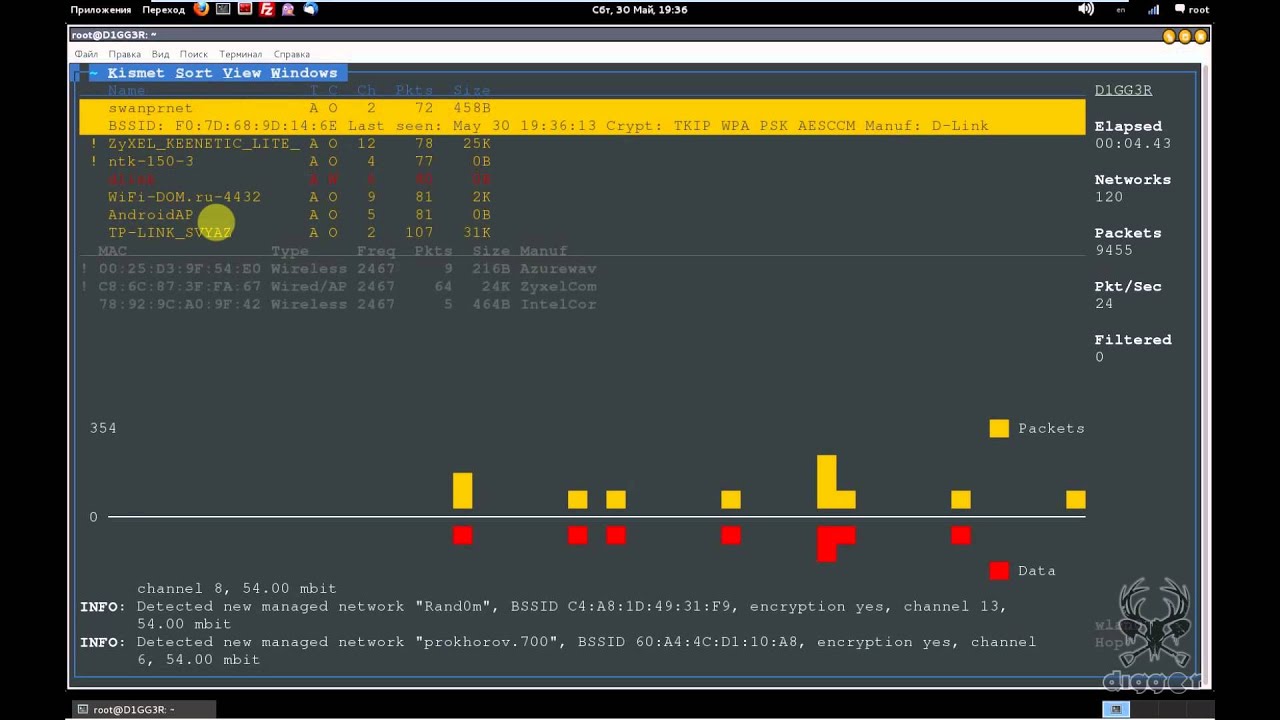Image resolution: width=1280 pixels, height=720 pixels.
Task: Click the red Data legend swatch
Action: [999, 571]
